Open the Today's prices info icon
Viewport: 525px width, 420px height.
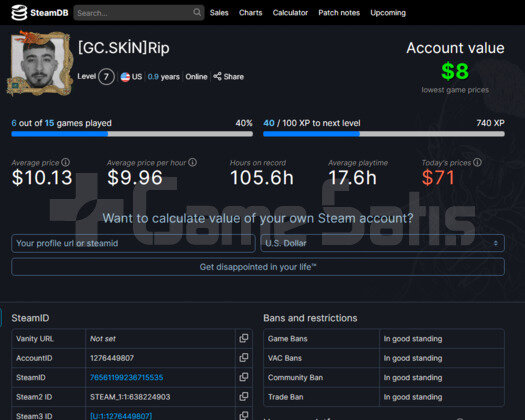pos(477,162)
